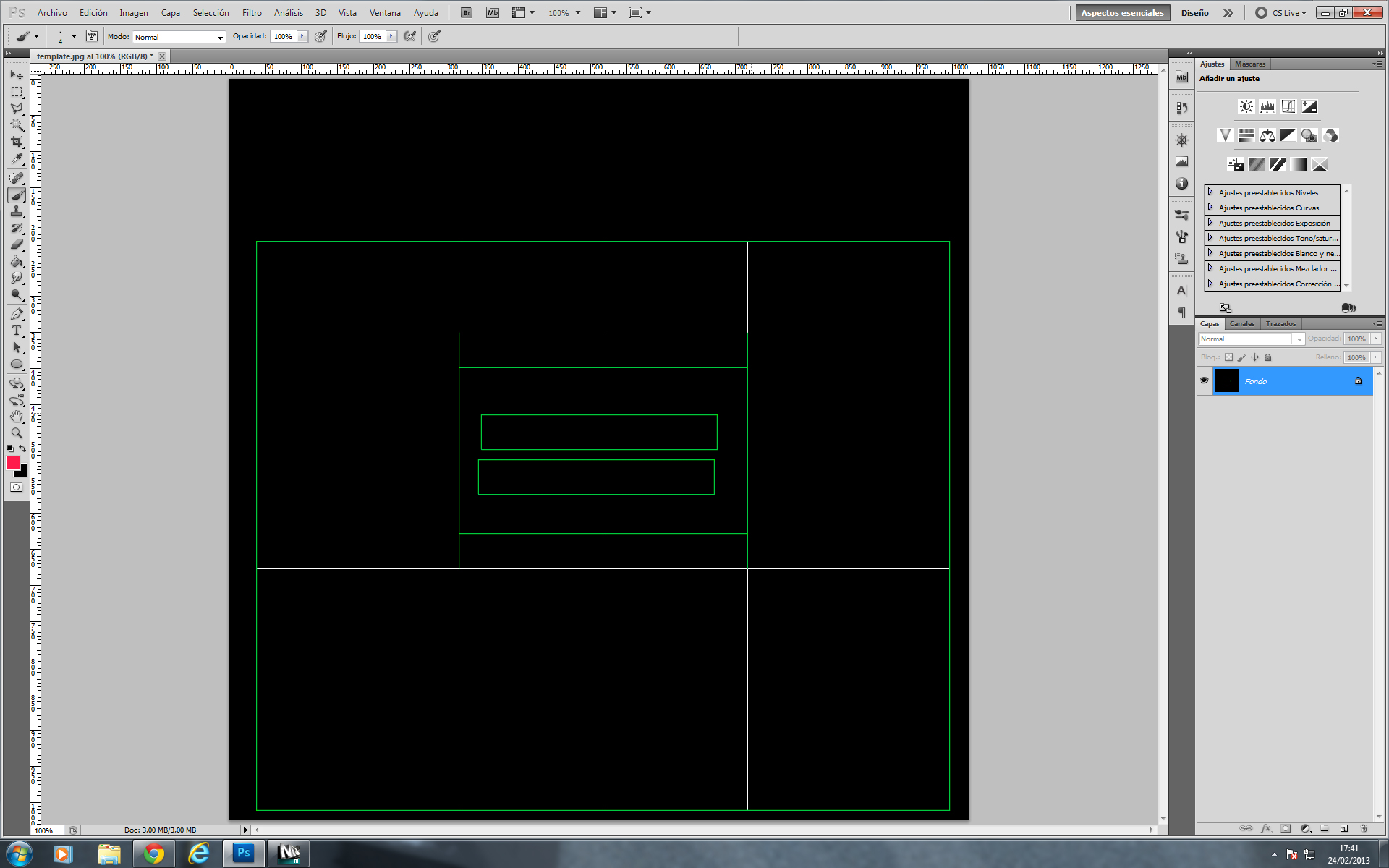Open the brush Modo dropdown
This screenshot has width=1389, height=868.
coord(179,37)
